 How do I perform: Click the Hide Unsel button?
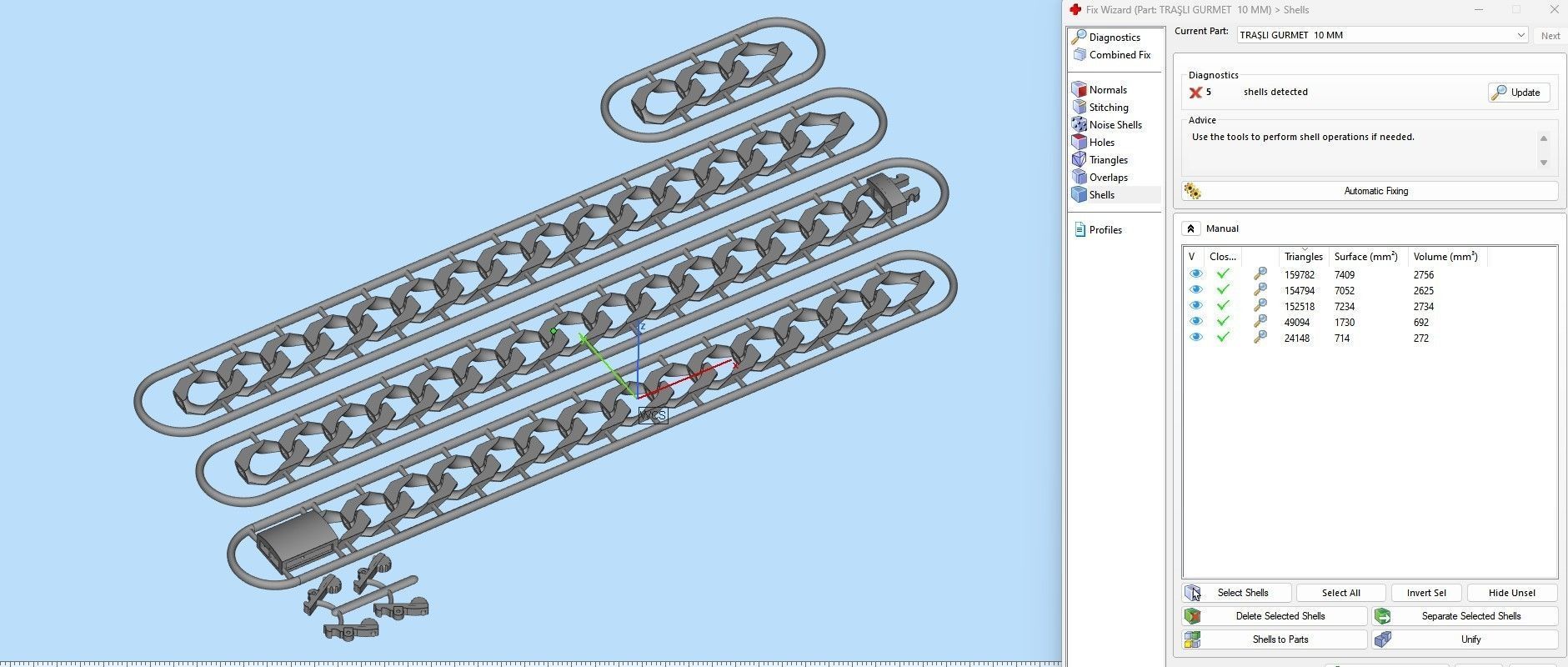1511,593
